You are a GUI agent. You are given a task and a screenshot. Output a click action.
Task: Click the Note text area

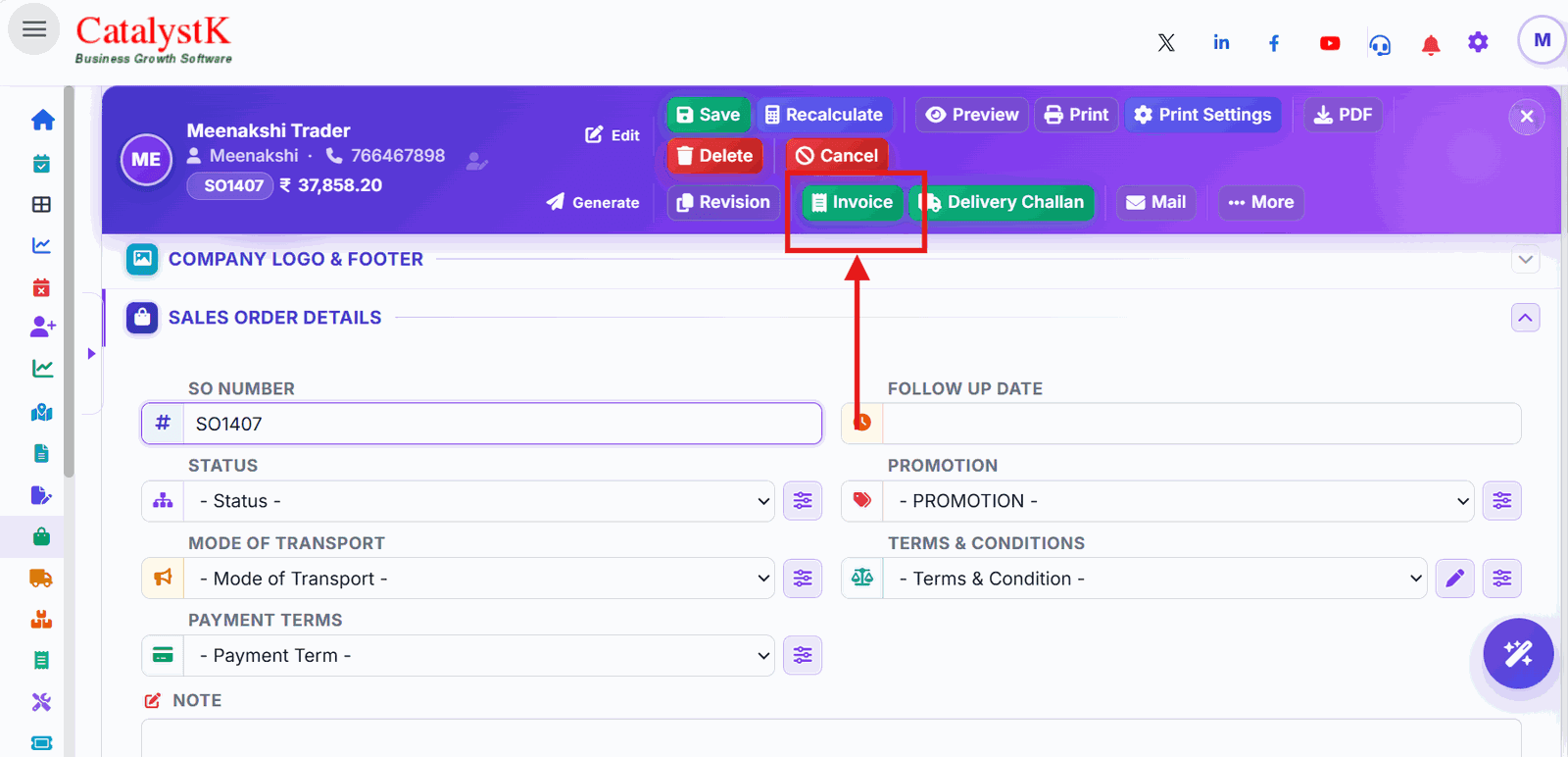coord(831,737)
